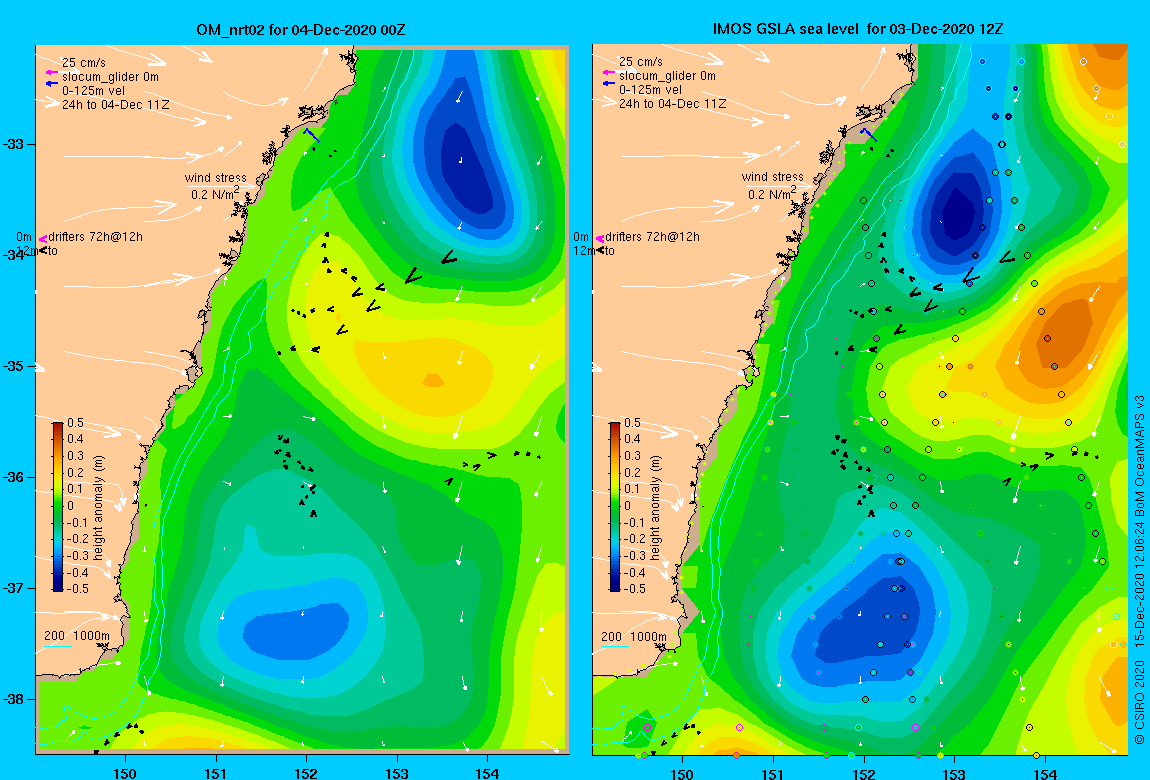Click the magenta slocum_glider arrow in left legend

pyautogui.click(x=51, y=73)
